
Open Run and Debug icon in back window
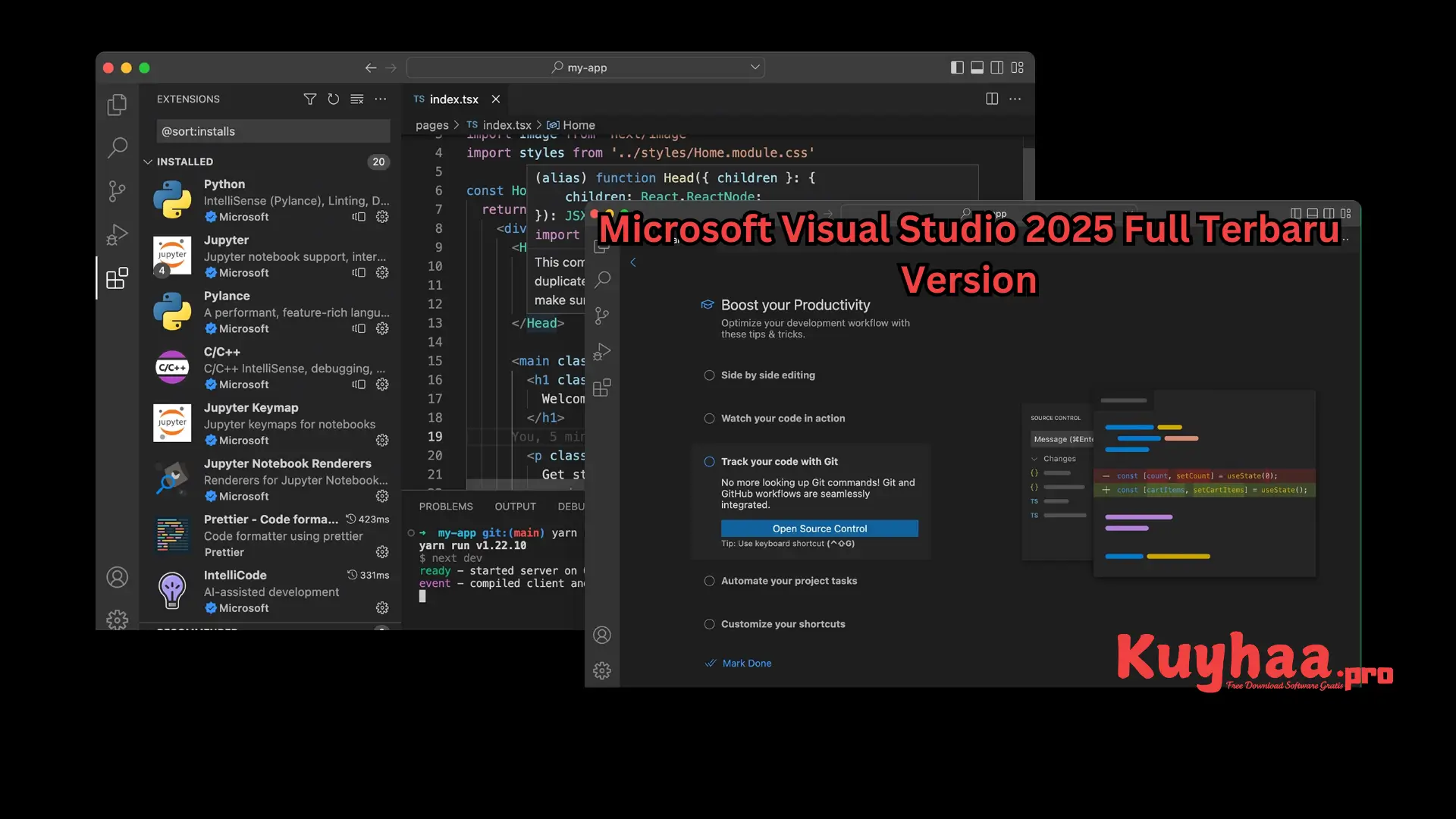pyautogui.click(x=117, y=234)
